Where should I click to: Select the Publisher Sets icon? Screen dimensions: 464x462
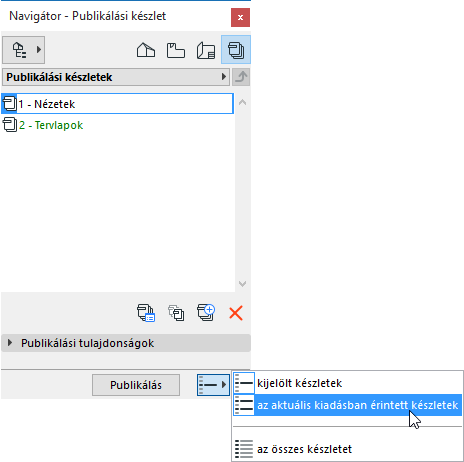pyautogui.click(x=236, y=50)
